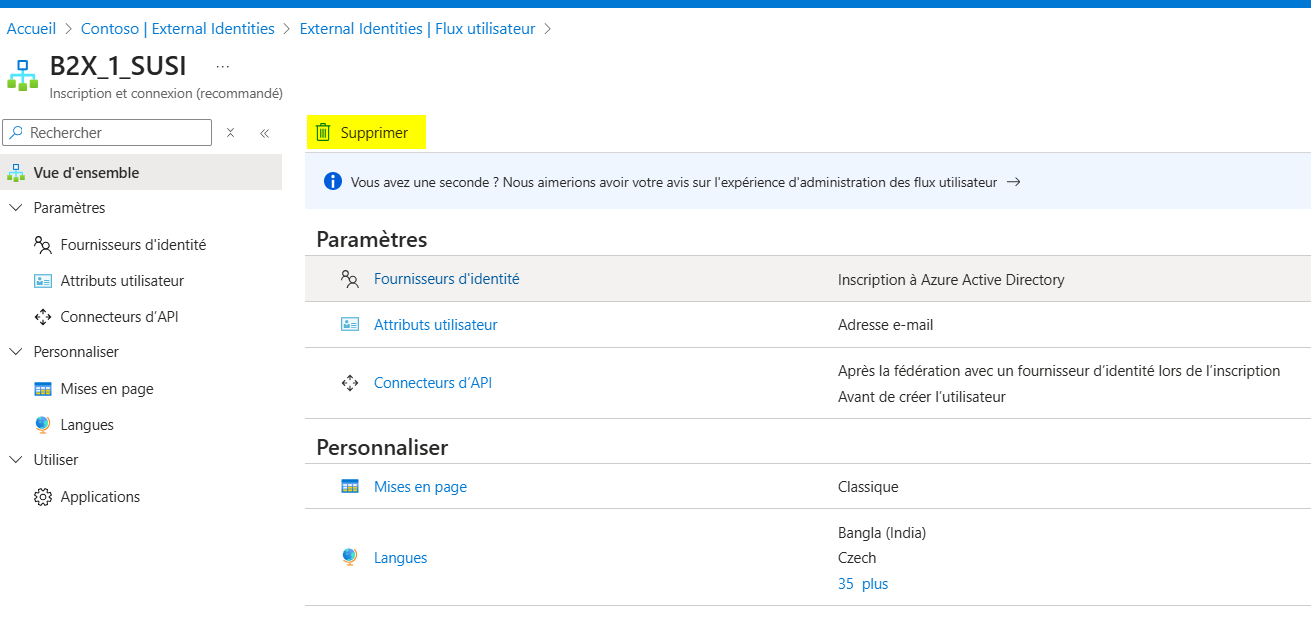The image size is (1311, 630).
Task: Click the Langues globe icon in sidebar
Action: 42,425
